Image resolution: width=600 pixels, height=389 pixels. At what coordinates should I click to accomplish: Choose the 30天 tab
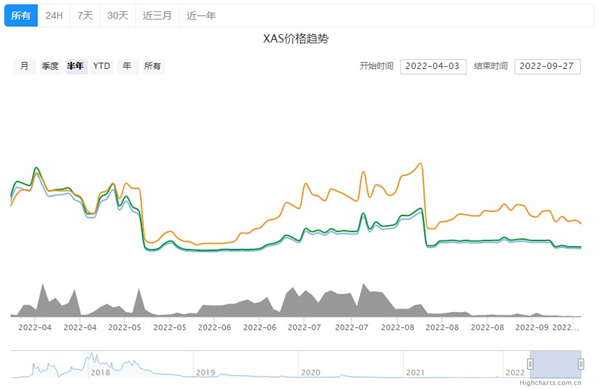click(118, 15)
